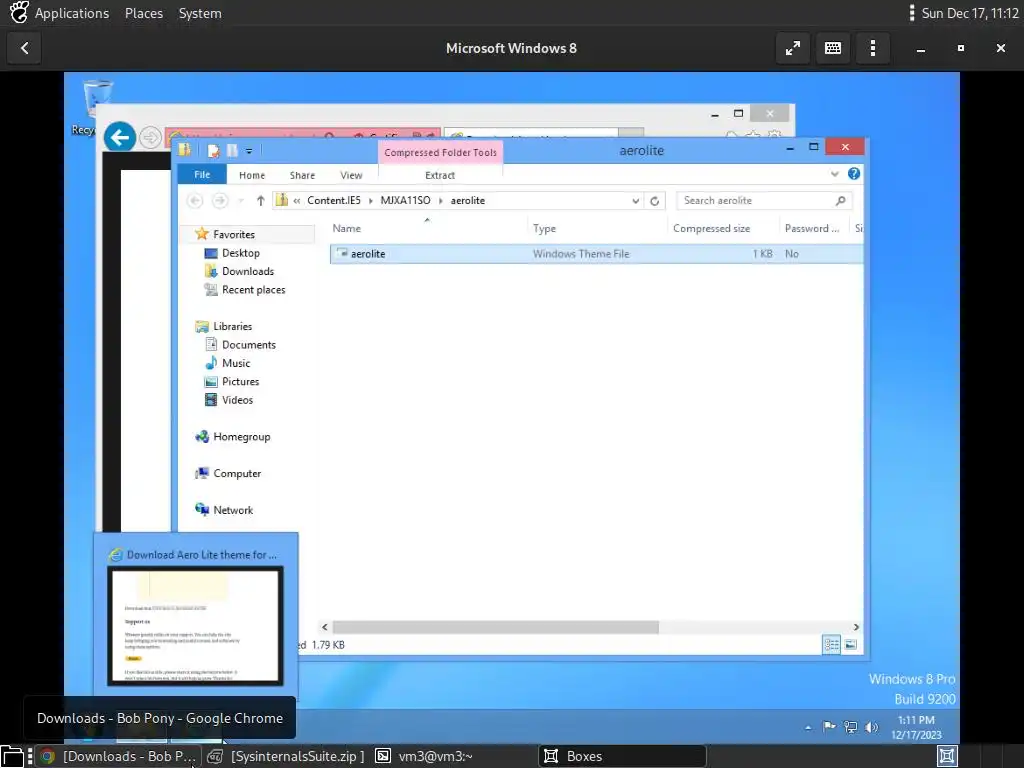Image resolution: width=1024 pixels, height=768 pixels.
Task: Click Explorer back navigation arrow
Action: pos(195,200)
